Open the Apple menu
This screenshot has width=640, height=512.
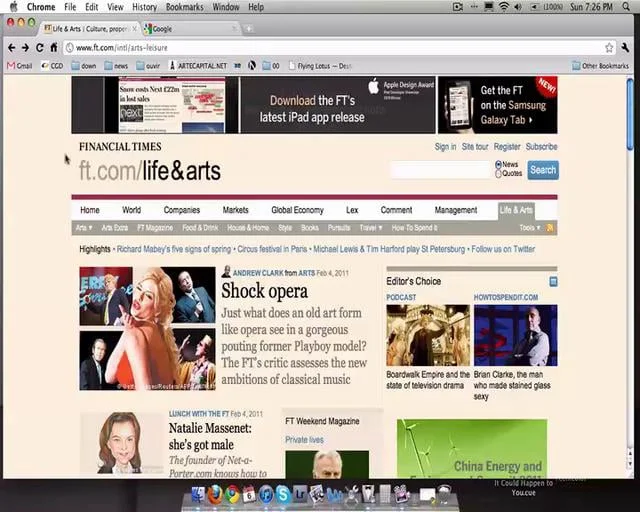point(13,7)
